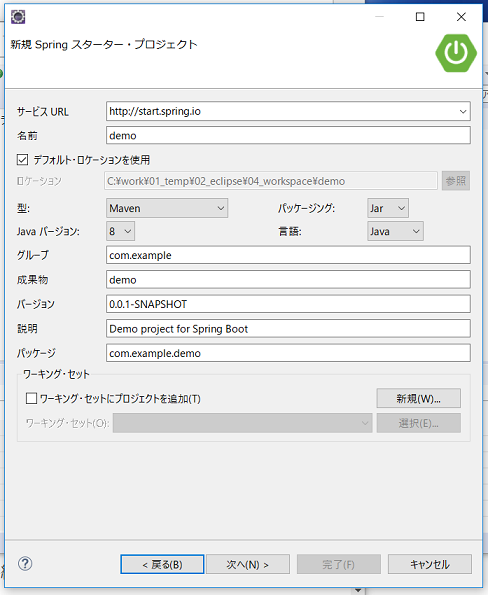
Task: Click the 名前 input field
Action: pos(288,135)
